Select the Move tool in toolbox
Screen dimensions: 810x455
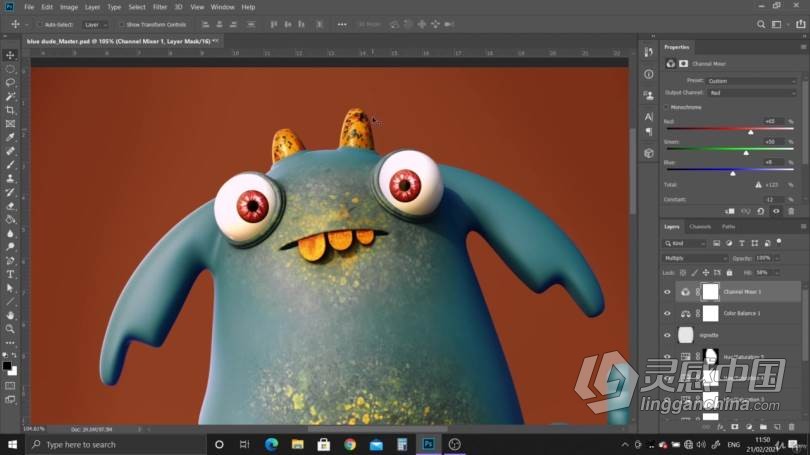(10, 55)
